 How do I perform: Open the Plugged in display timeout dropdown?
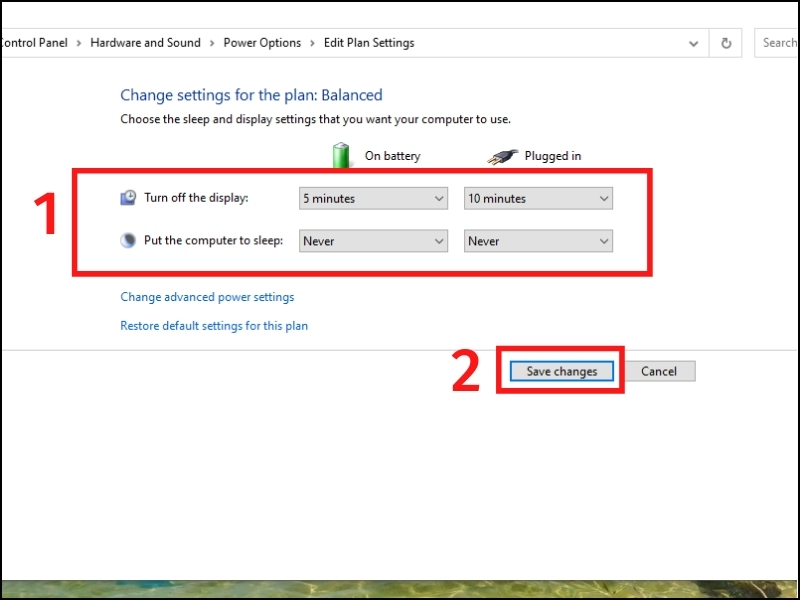tap(538, 199)
